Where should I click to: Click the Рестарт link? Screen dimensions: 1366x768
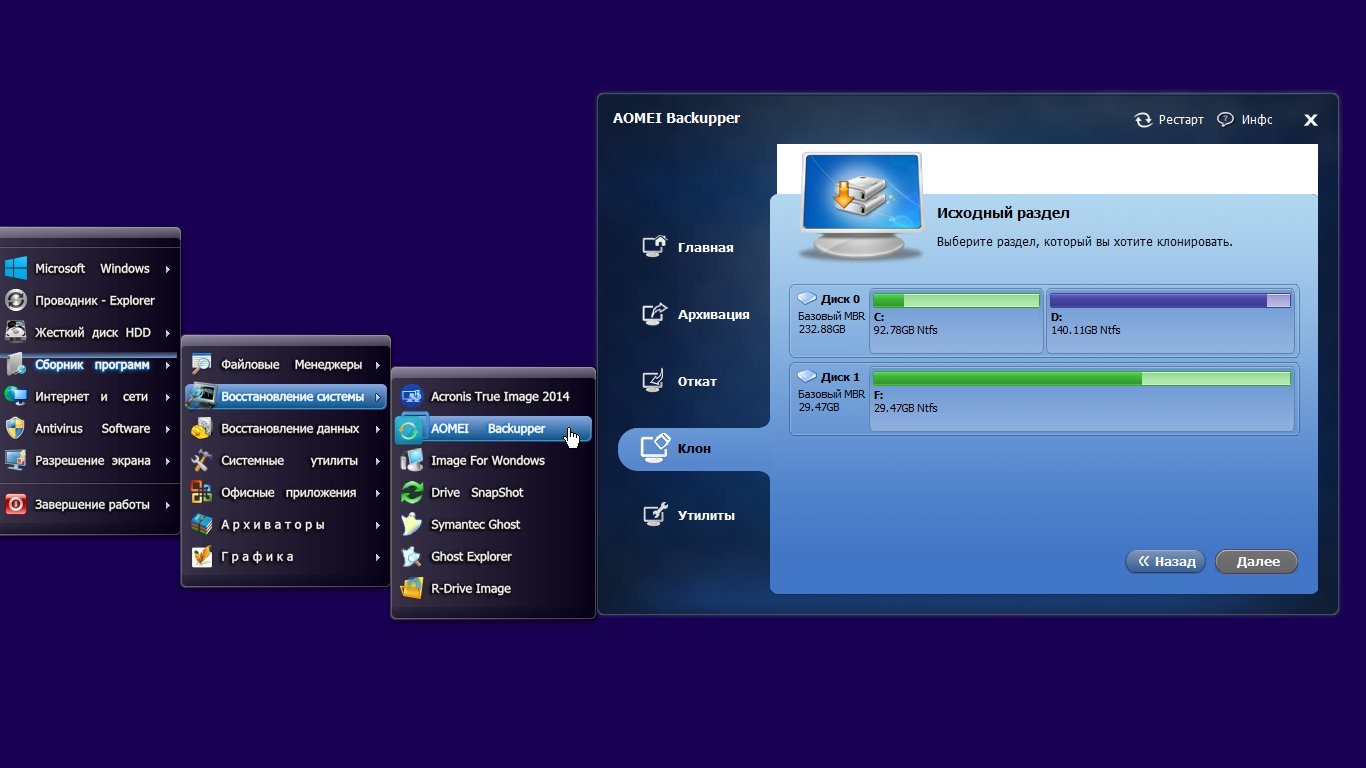click(x=1181, y=120)
